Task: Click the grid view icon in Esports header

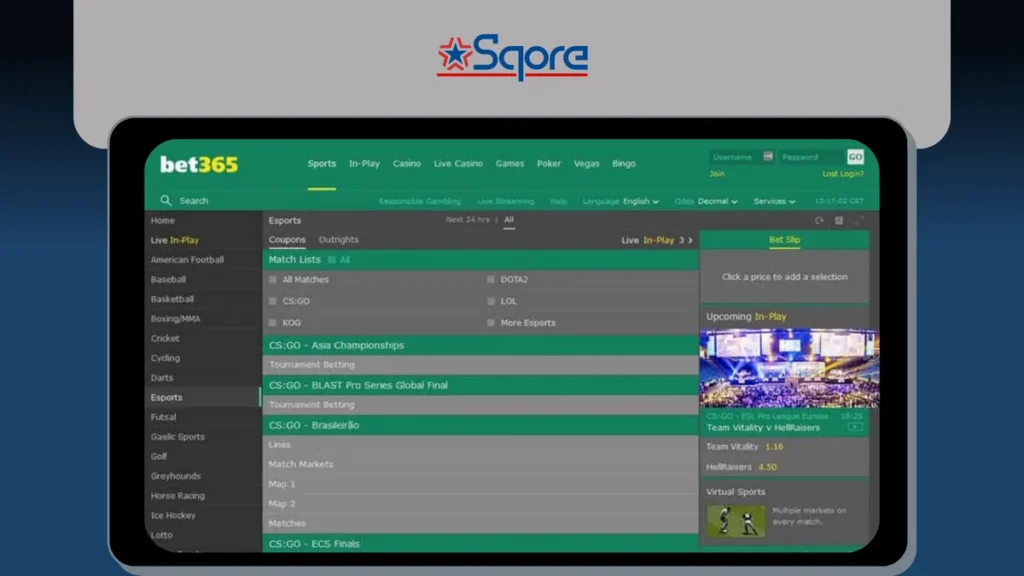Action: [x=839, y=221]
